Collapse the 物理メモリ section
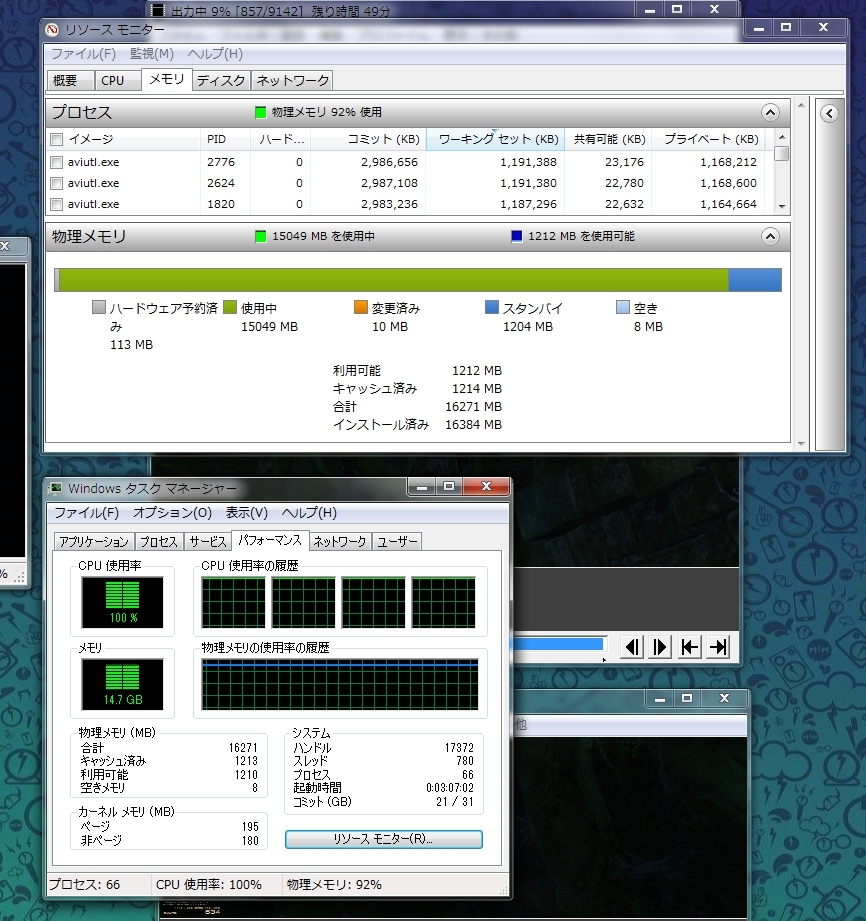Viewport: 866px width, 921px height. pyautogui.click(x=769, y=237)
